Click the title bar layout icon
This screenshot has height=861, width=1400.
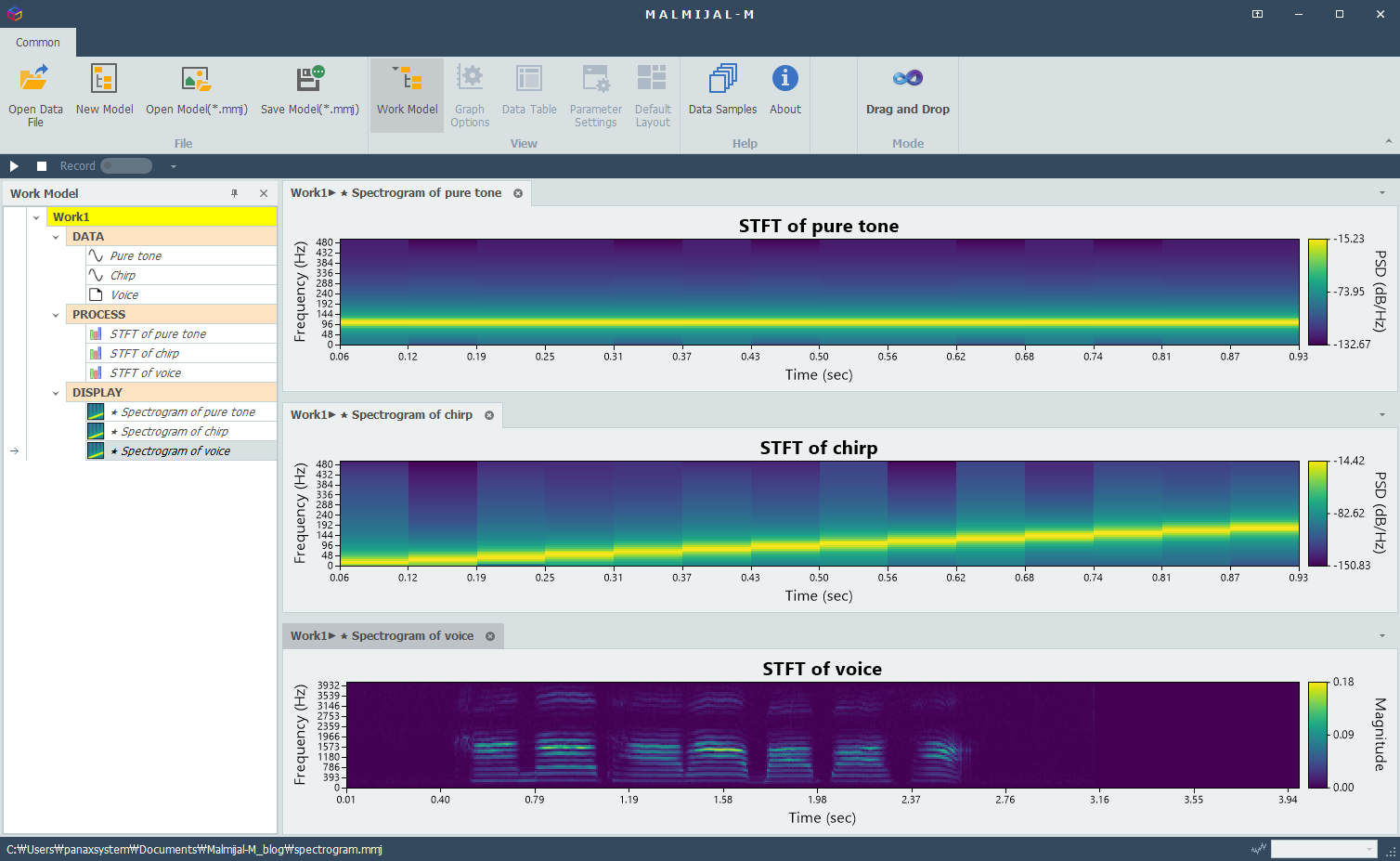(x=1257, y=14)
